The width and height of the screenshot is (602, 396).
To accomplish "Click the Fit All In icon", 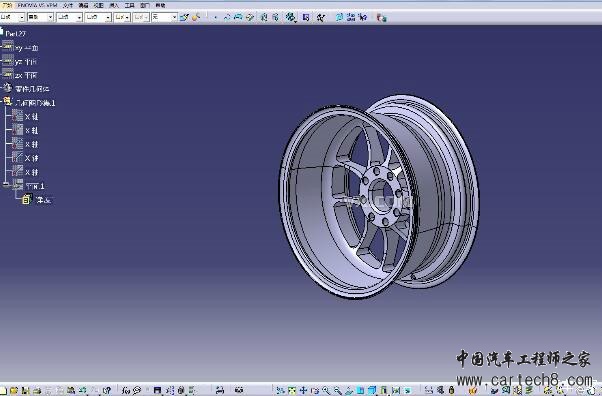I will point(292,390).
